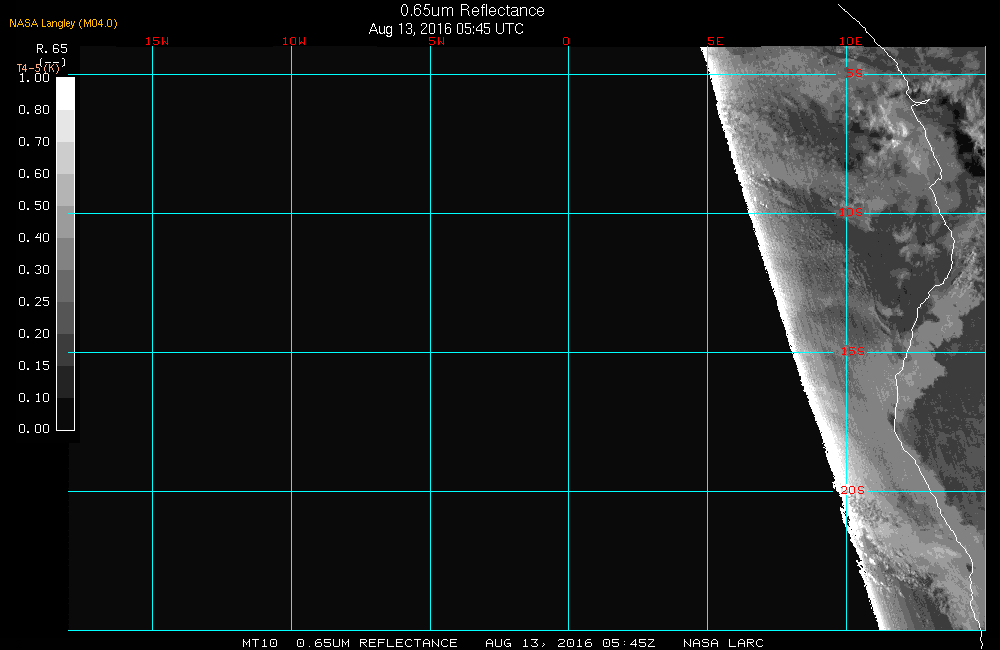Pick the white 1.00 reflectance swatch

[65, 93]
